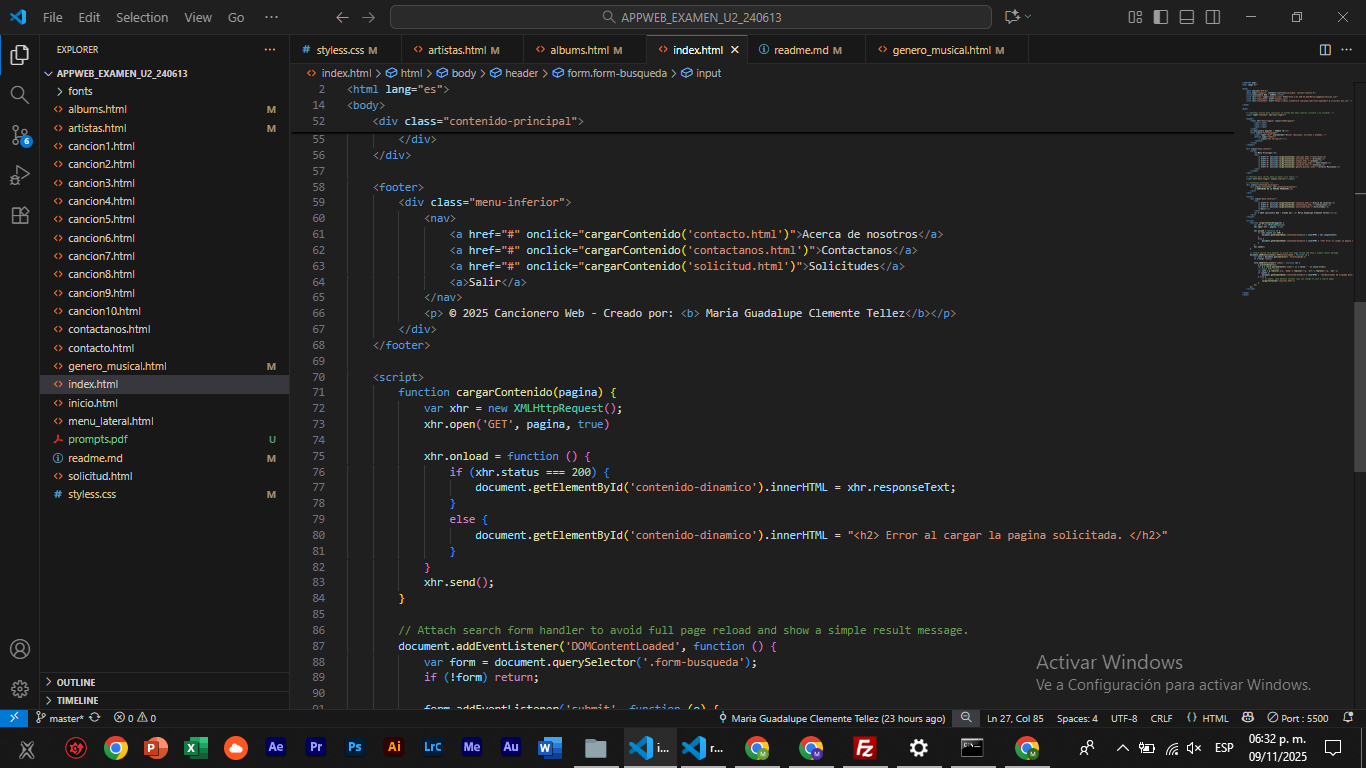
Task: Open the chat dropdown arrow in title bar
Action: click(1028, 17)
